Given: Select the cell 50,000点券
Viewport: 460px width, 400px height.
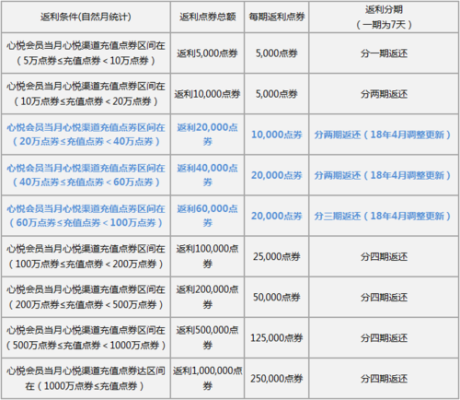Looking at the screenshot, I should [x=277, y=297].
